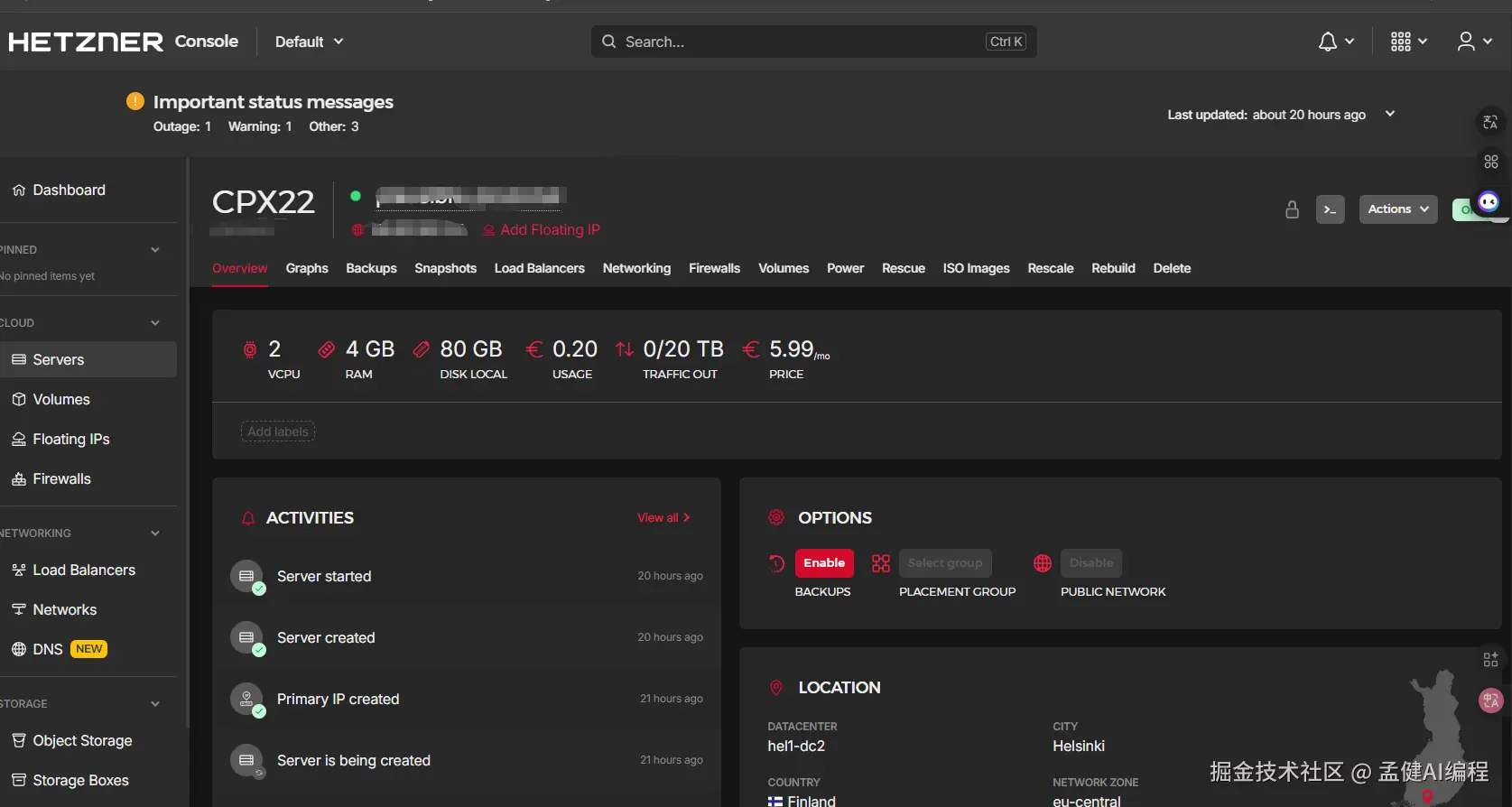The image size is (1512, 807).
Task: Click the placement group icon
Action: [x=881, y=563]
